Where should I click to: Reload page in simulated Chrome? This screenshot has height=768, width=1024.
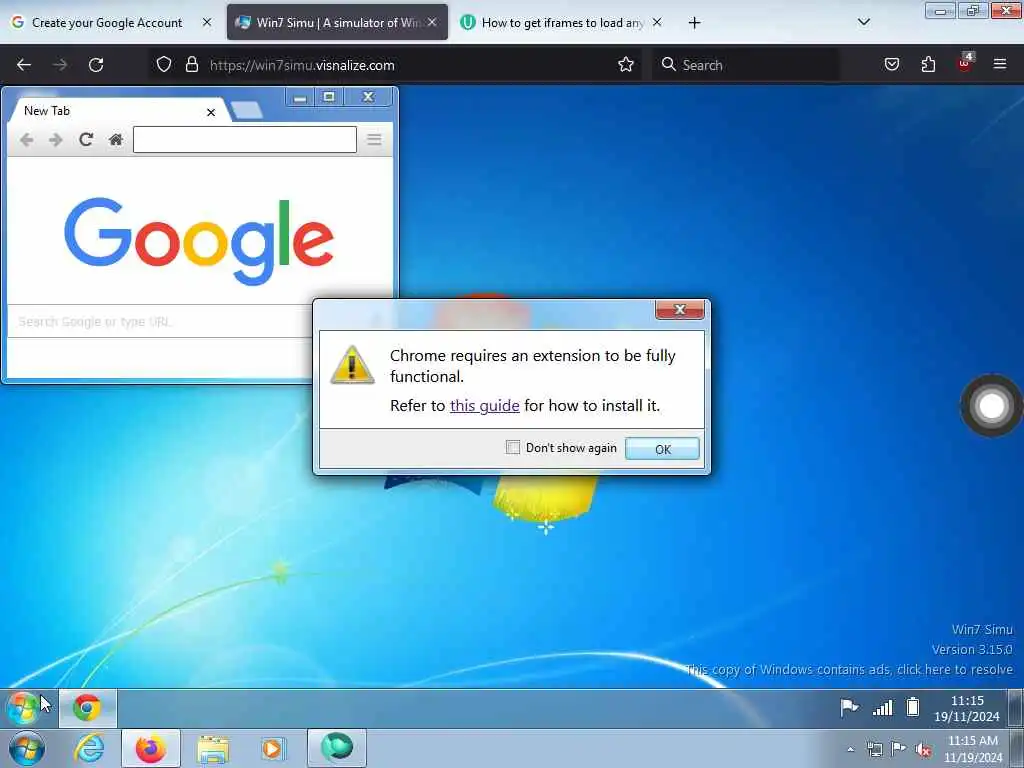(x=86, y=140)
